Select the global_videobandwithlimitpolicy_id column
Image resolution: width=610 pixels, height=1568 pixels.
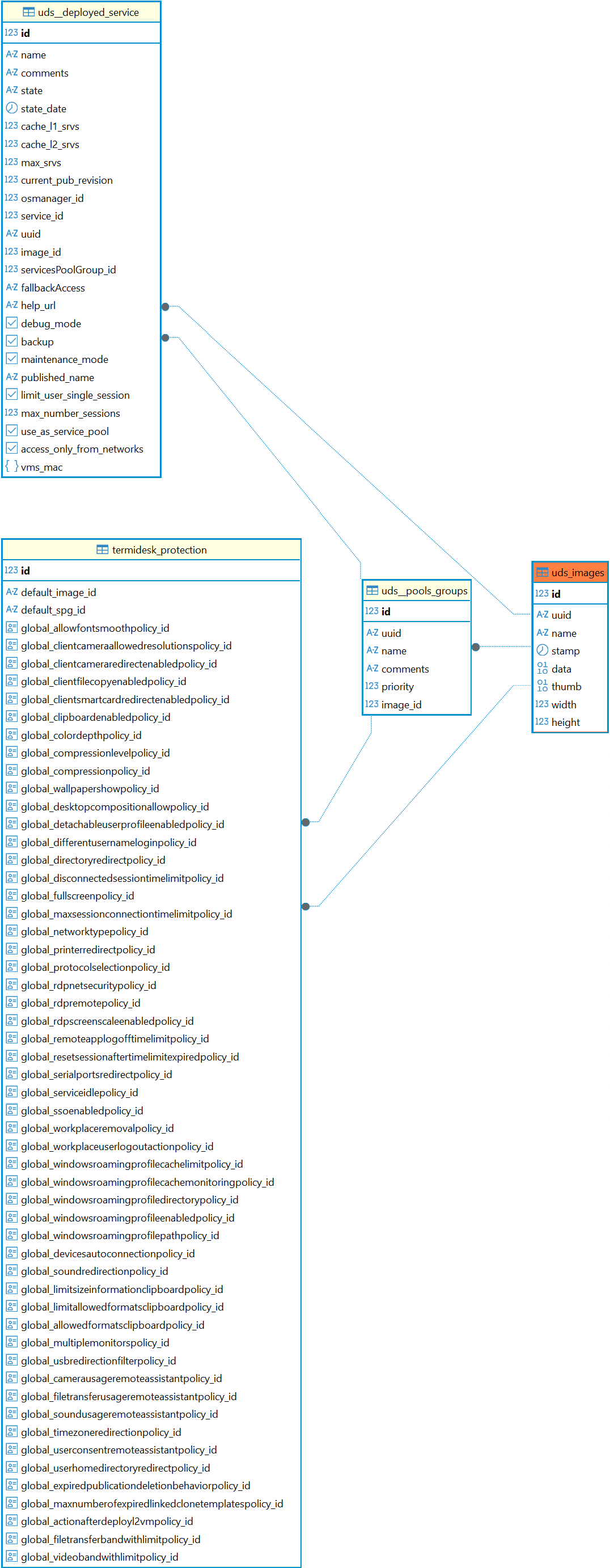tap(99, 1557)
